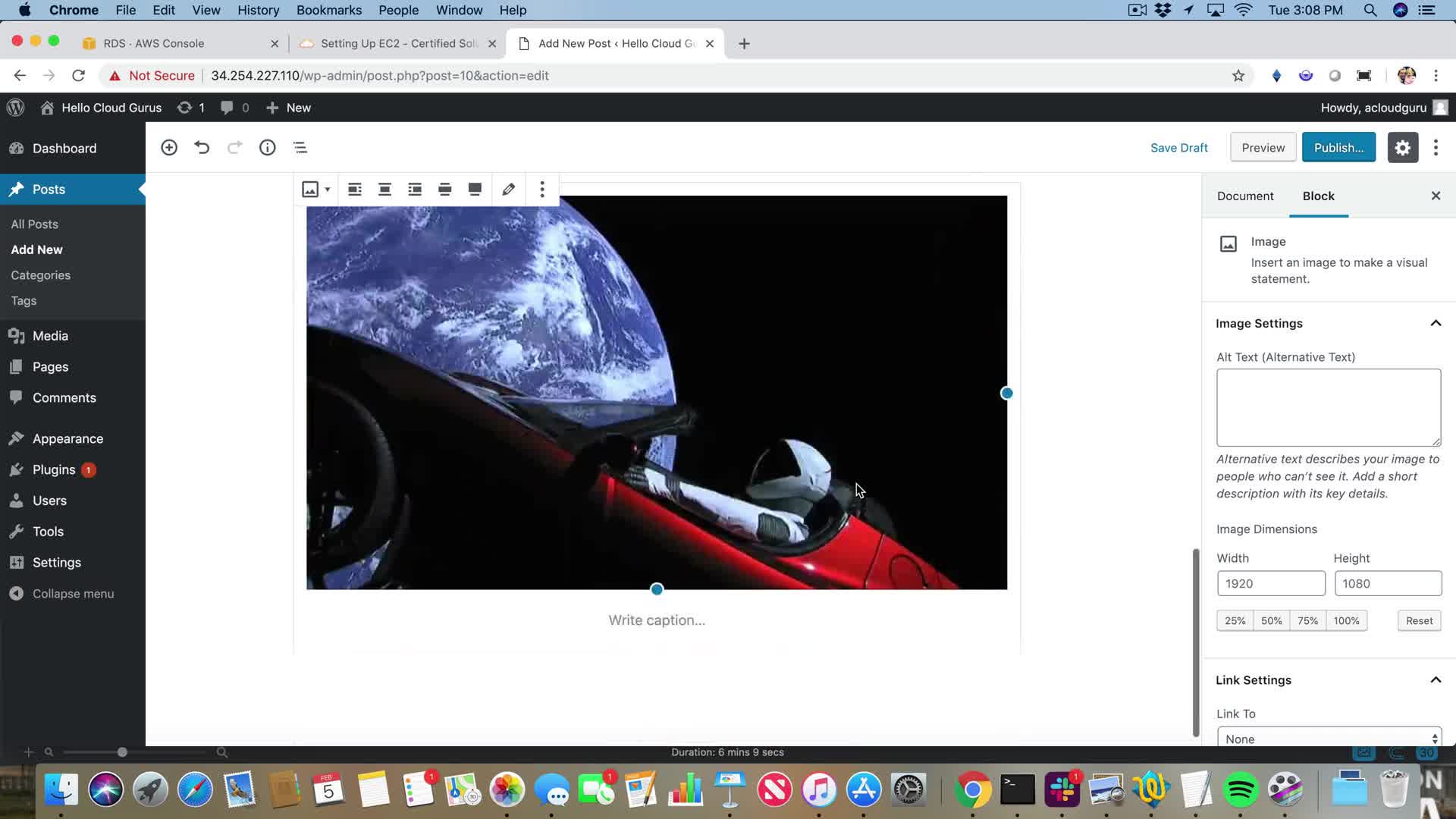Align image left

pos(354,189)
